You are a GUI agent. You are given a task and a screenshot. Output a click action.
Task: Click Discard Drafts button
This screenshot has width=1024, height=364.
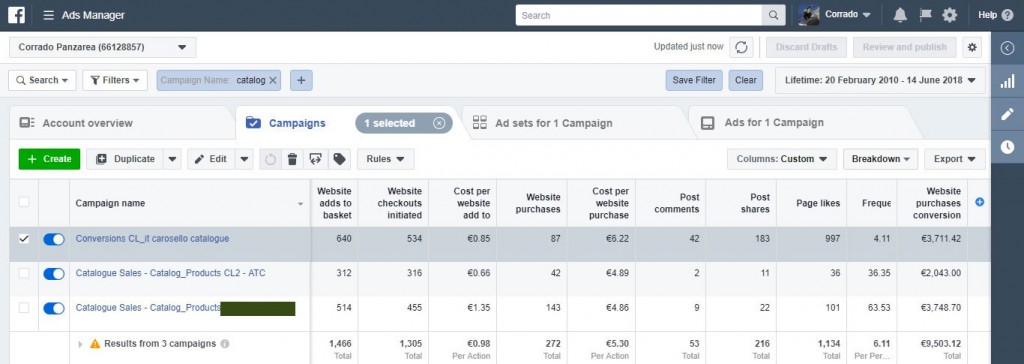[807, 47]
